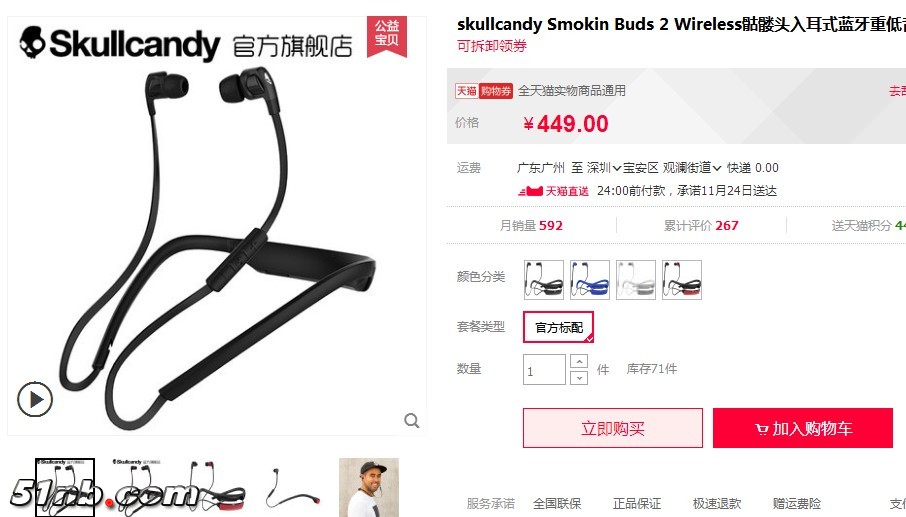This screenshot has width=906, height=517.
Task: Expand the 观澜街道 district dropdown
Action: coord(692,168)
